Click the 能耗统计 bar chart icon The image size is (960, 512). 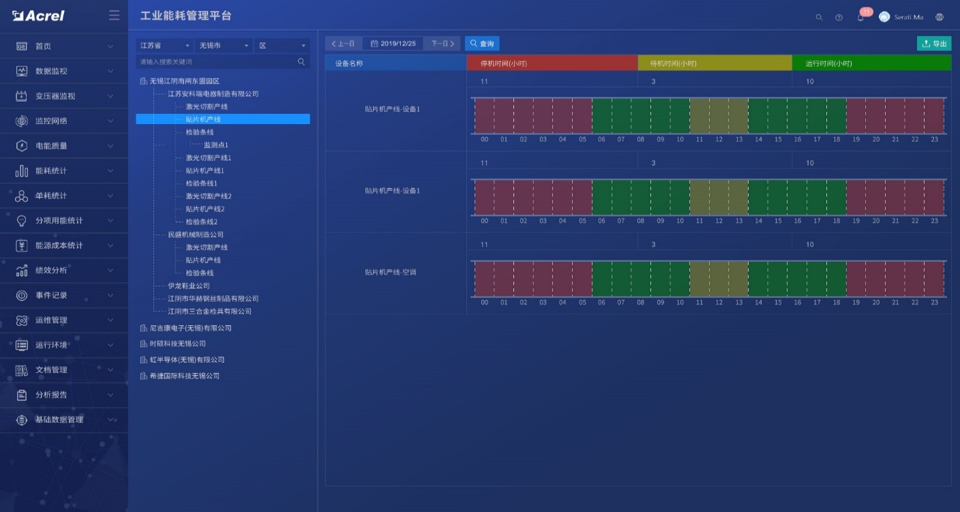point(21,171)
